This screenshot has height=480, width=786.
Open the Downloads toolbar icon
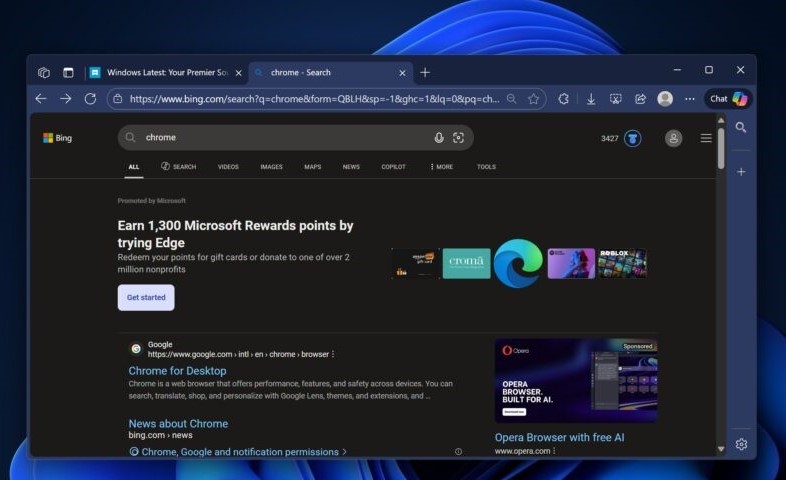click(591, 99)
